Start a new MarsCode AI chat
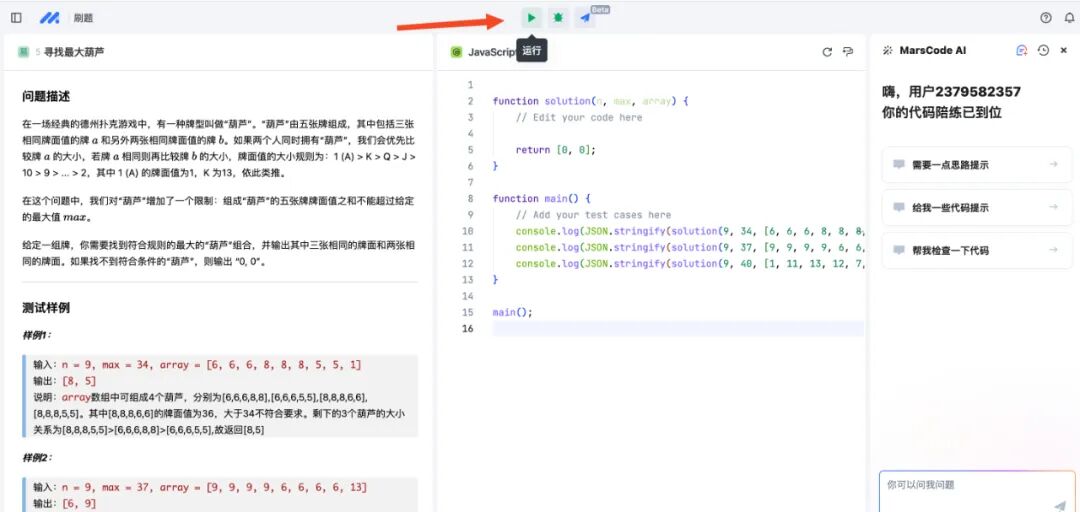1080x512 pixels. [1021, 50]
